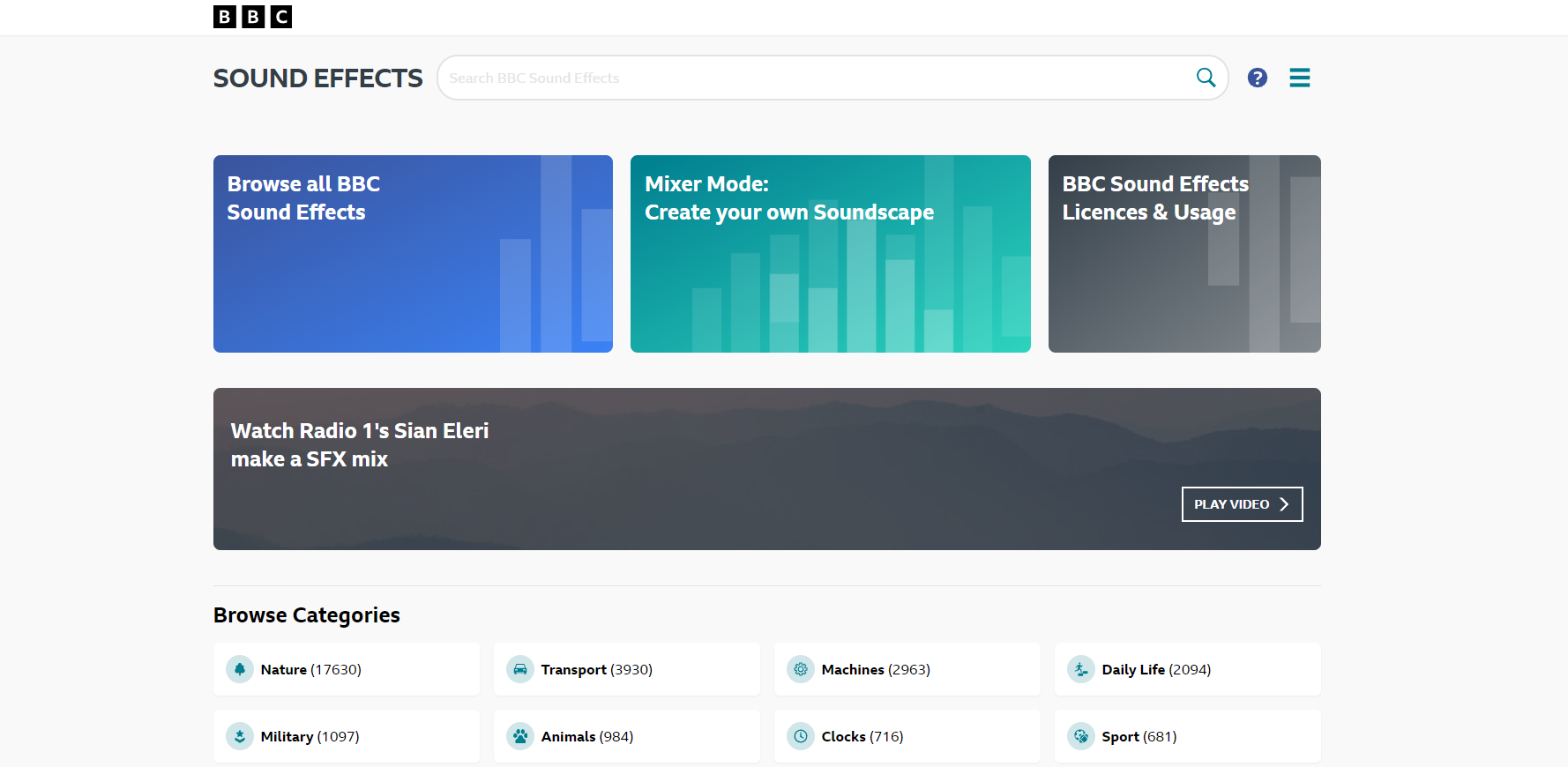Open Mixer Mode soundscape card
This screenshot has height=767, width=1568.
coord(830,254)
